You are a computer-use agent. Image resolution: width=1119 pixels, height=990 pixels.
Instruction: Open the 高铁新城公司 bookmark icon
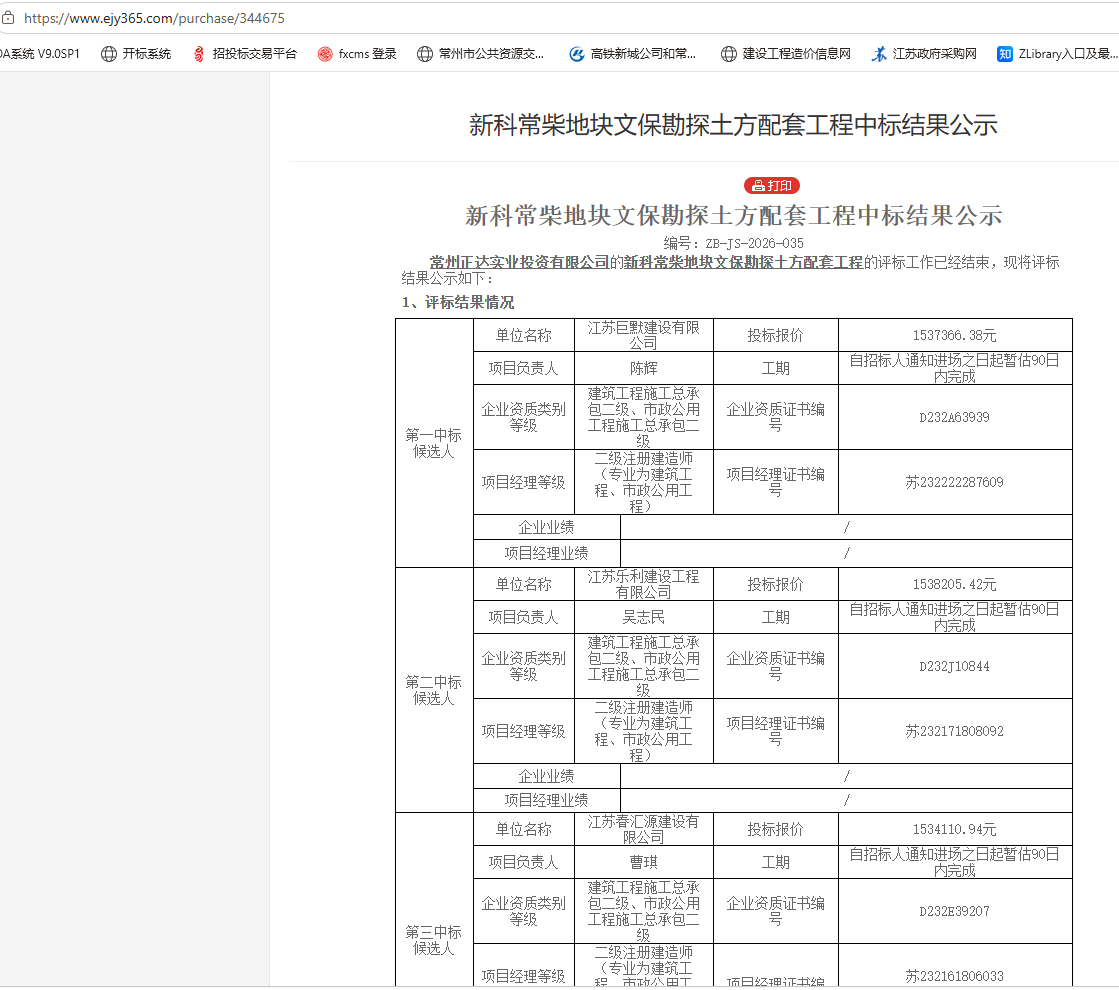(x=577, y=54)
